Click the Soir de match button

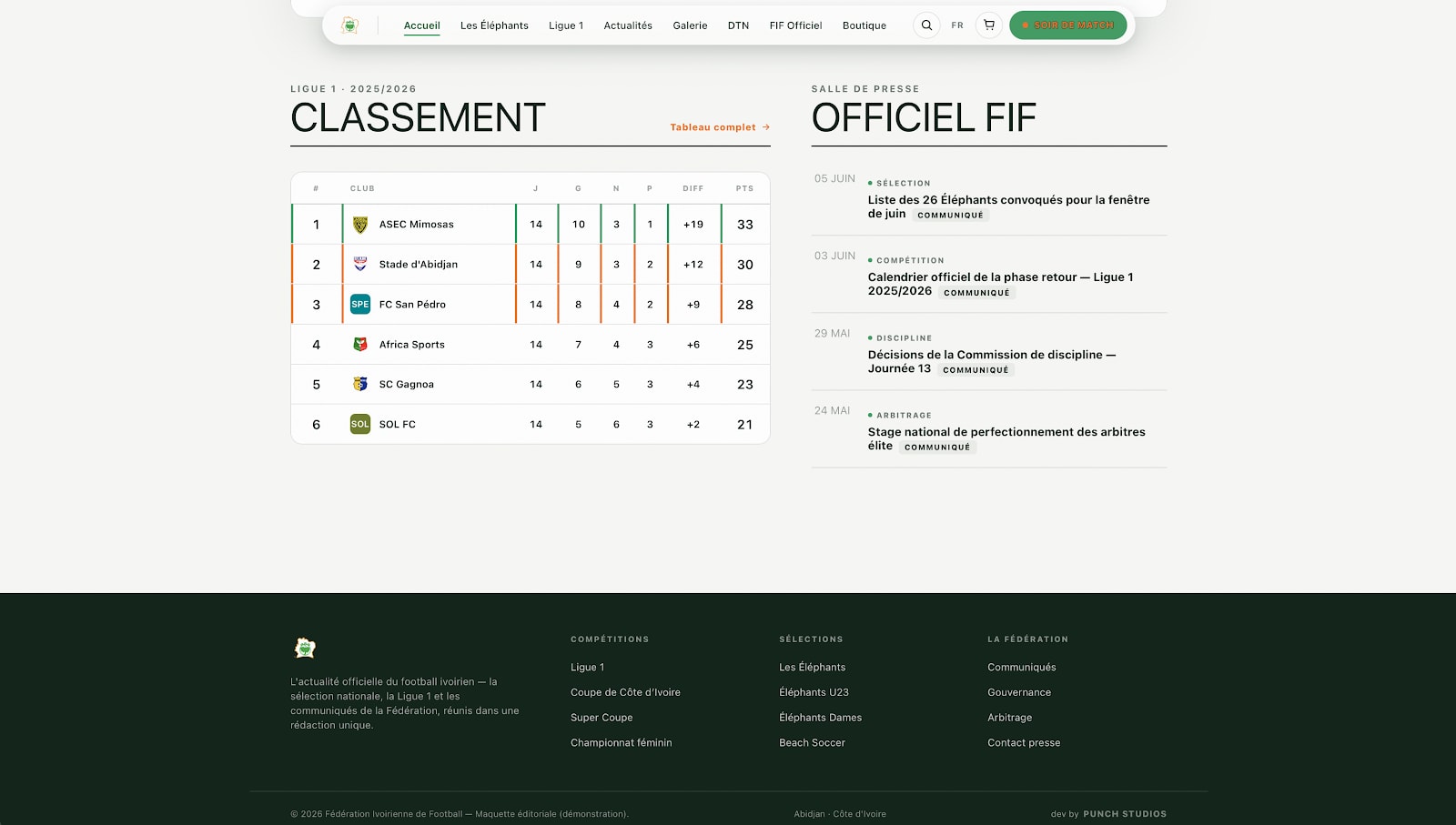pyautogui.click(x=1068, y=25)
